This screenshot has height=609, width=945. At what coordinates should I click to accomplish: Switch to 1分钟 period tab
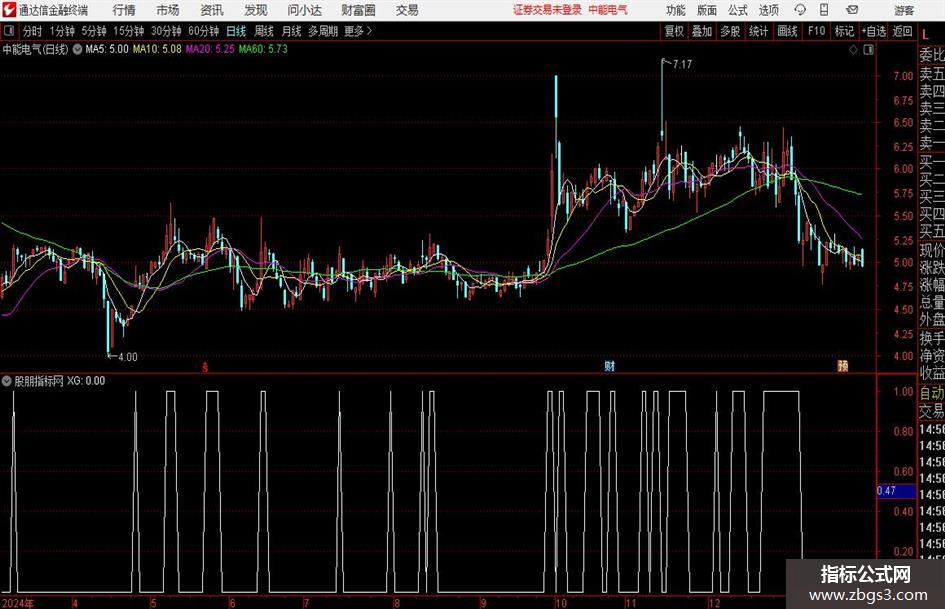(x=62, y=31)
